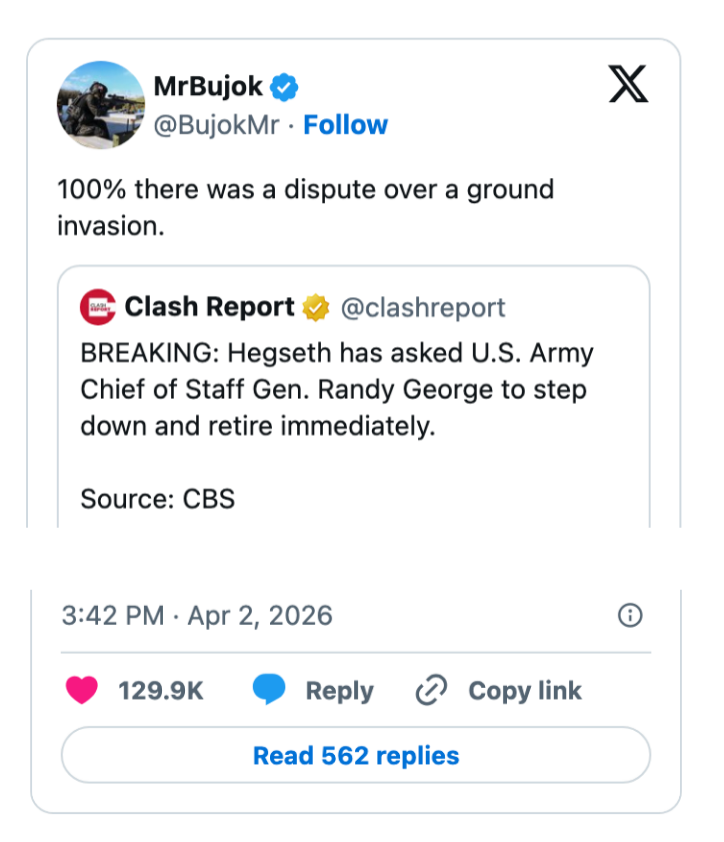724x842 pixels.
Task: Open the MrBujok display name link
Action: (x=208, y=87)
